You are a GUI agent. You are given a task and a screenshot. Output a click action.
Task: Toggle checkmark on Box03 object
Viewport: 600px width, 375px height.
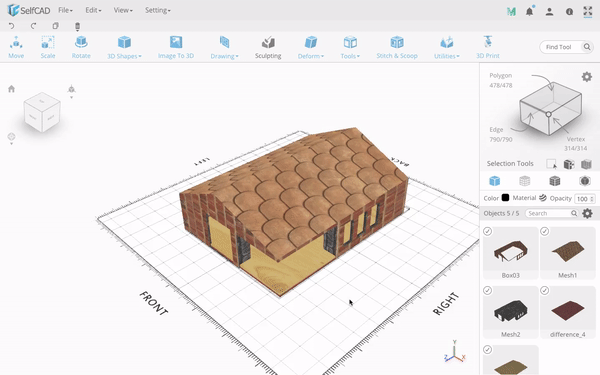[488, 232]
